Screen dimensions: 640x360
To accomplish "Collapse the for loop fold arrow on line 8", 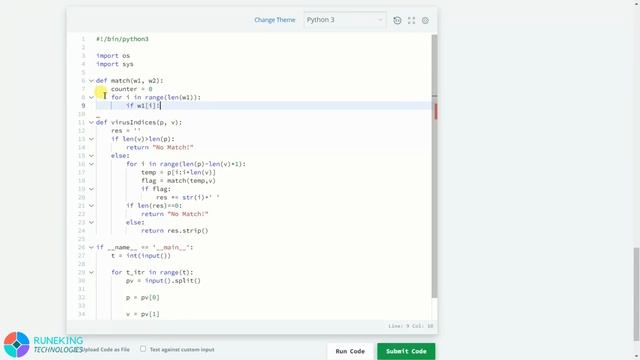I will [91, 97].
